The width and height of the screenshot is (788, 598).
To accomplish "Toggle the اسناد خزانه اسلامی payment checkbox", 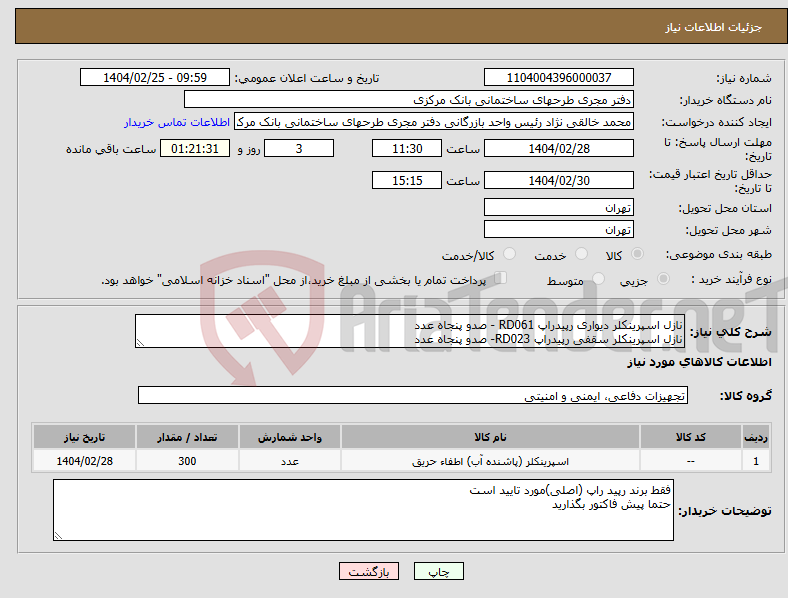I will tap(500, 278).
